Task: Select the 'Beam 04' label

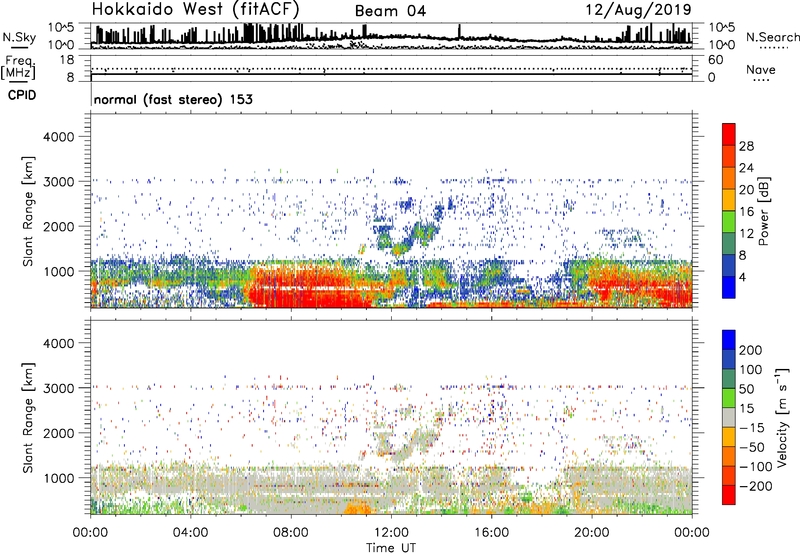Action: point(390,11)
